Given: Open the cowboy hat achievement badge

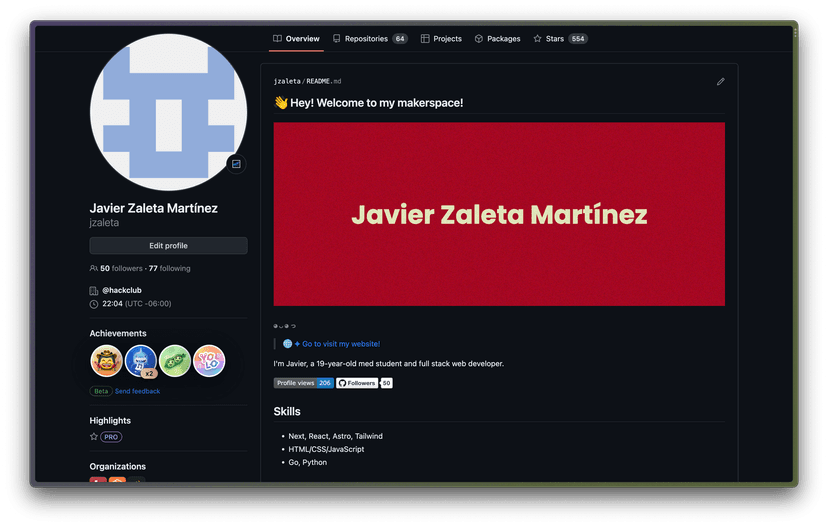Looking at the screenshot, I should [x=106, y=360].
